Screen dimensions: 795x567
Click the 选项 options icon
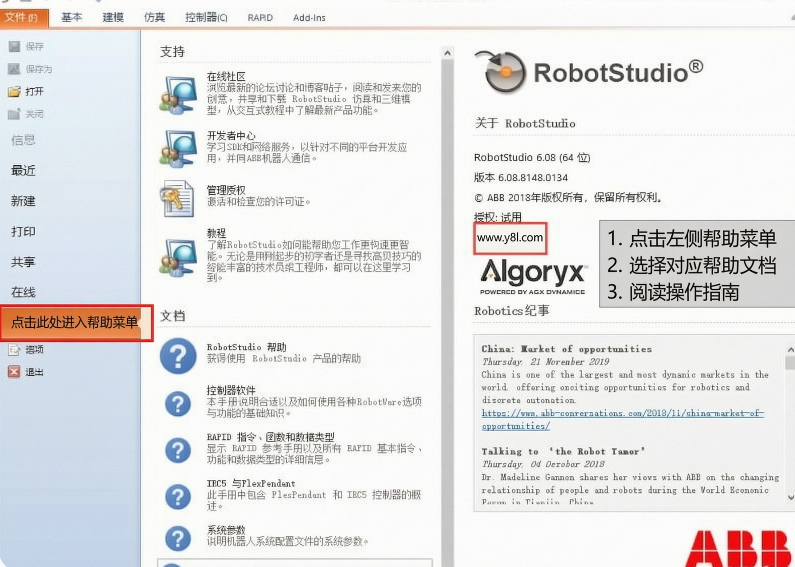(x=14, y=349)
